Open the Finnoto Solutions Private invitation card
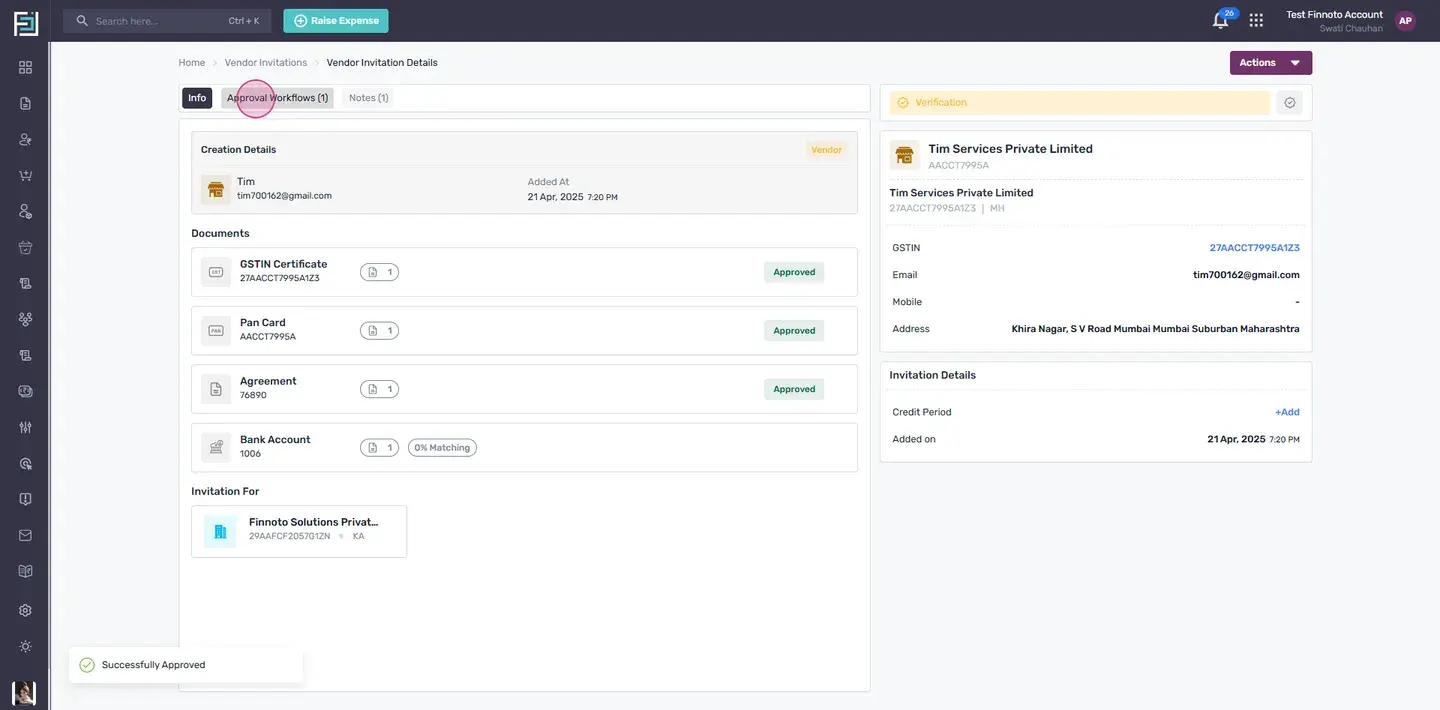 (299, 531)
